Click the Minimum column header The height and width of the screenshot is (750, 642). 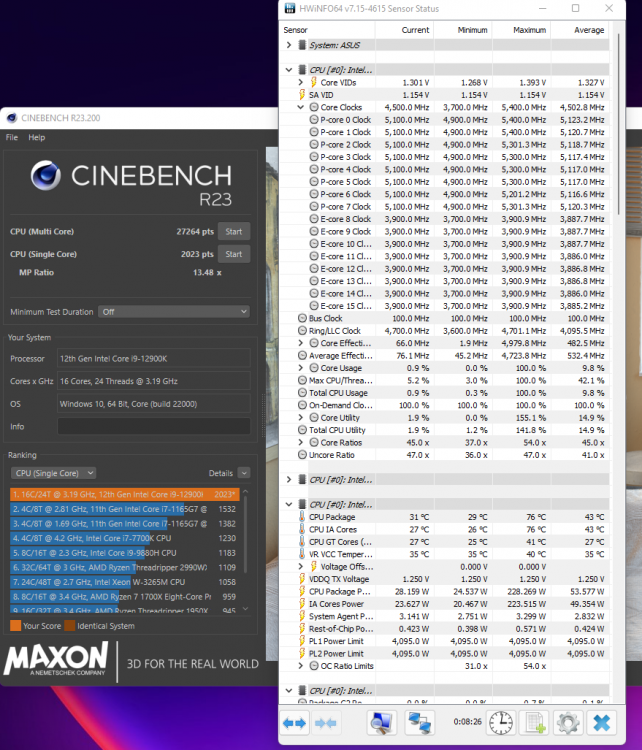pyautogui.click(x=472, y=30)
